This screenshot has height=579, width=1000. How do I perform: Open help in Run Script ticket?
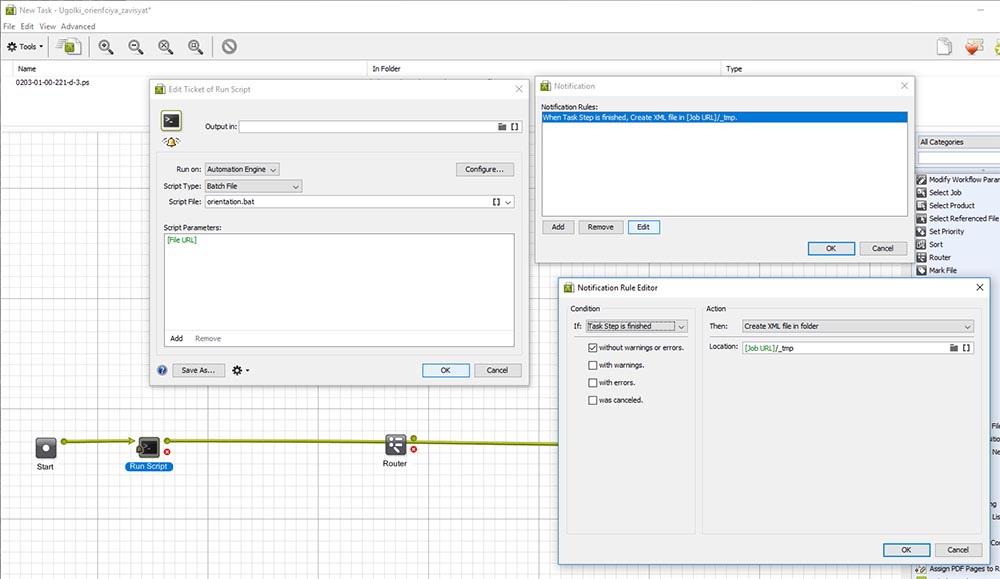162,370
